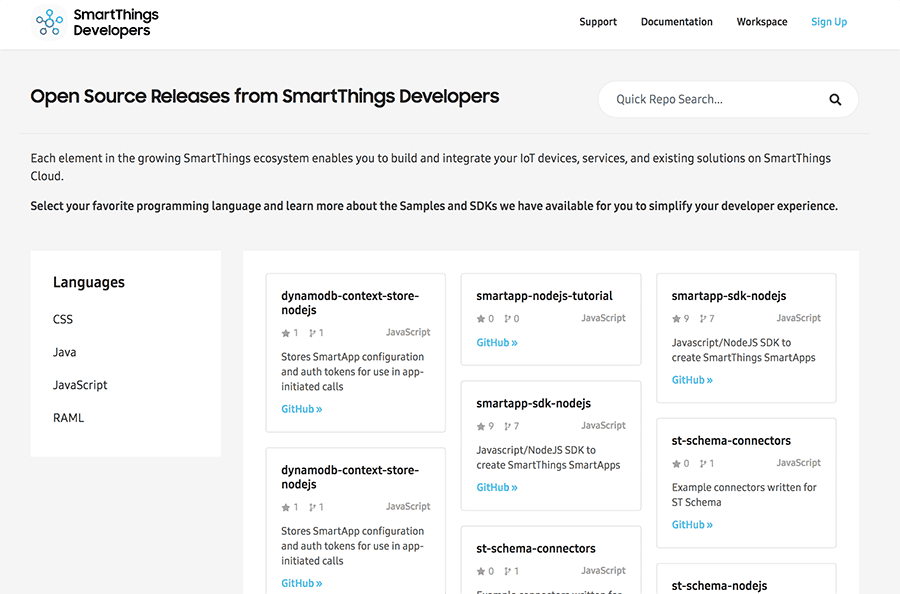Click fork icon on right-column st-schema-connectors card
Image resolution: width=900 pixels, height=594 pixels.
click(x=703, y=464)
